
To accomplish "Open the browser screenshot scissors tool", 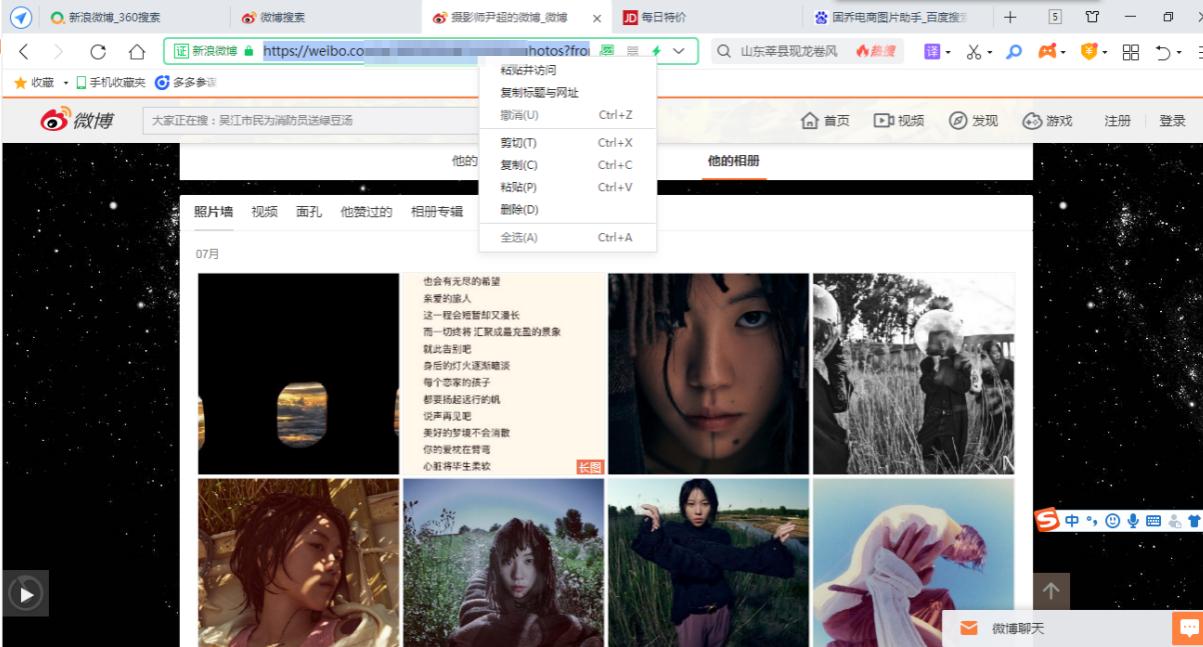I will click(x=972, y=50).
